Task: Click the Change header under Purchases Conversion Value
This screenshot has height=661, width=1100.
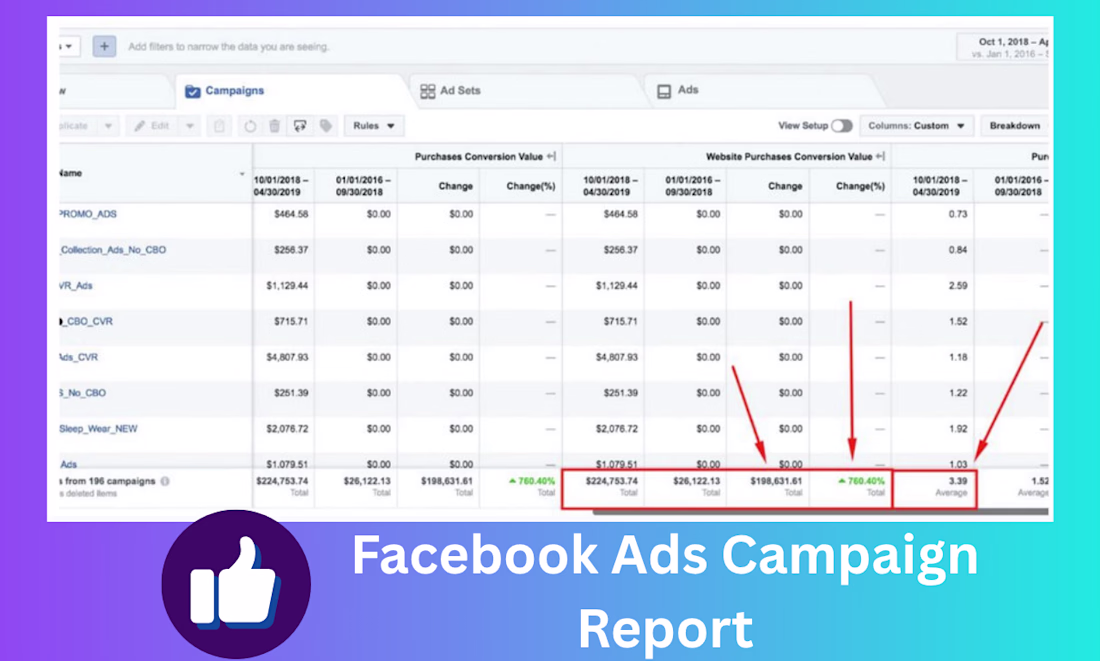Action: [x=455, y=186]
